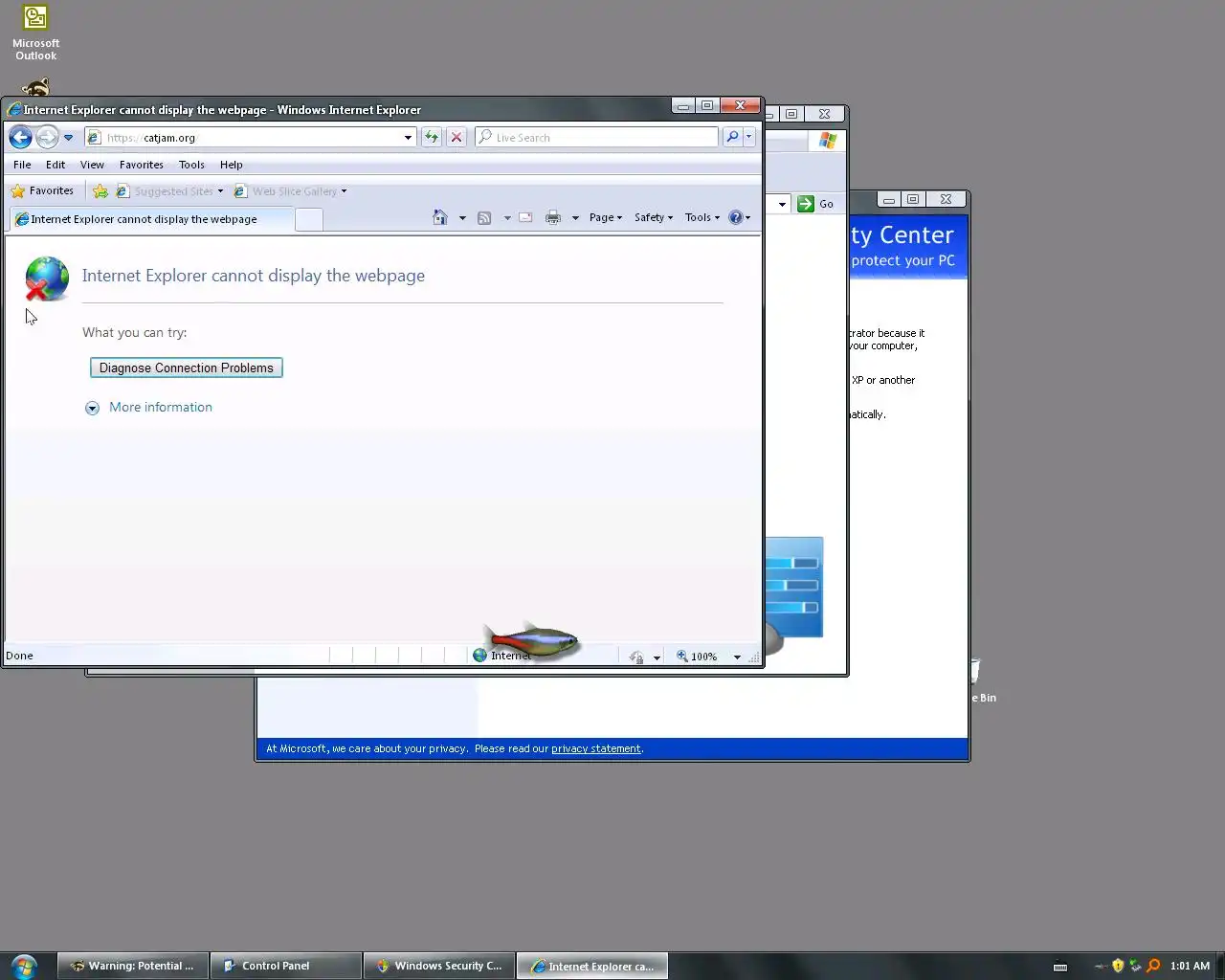Screen dimensions: 1225x980
Task: Click the Internet security zone status
Action: (503, 656)
